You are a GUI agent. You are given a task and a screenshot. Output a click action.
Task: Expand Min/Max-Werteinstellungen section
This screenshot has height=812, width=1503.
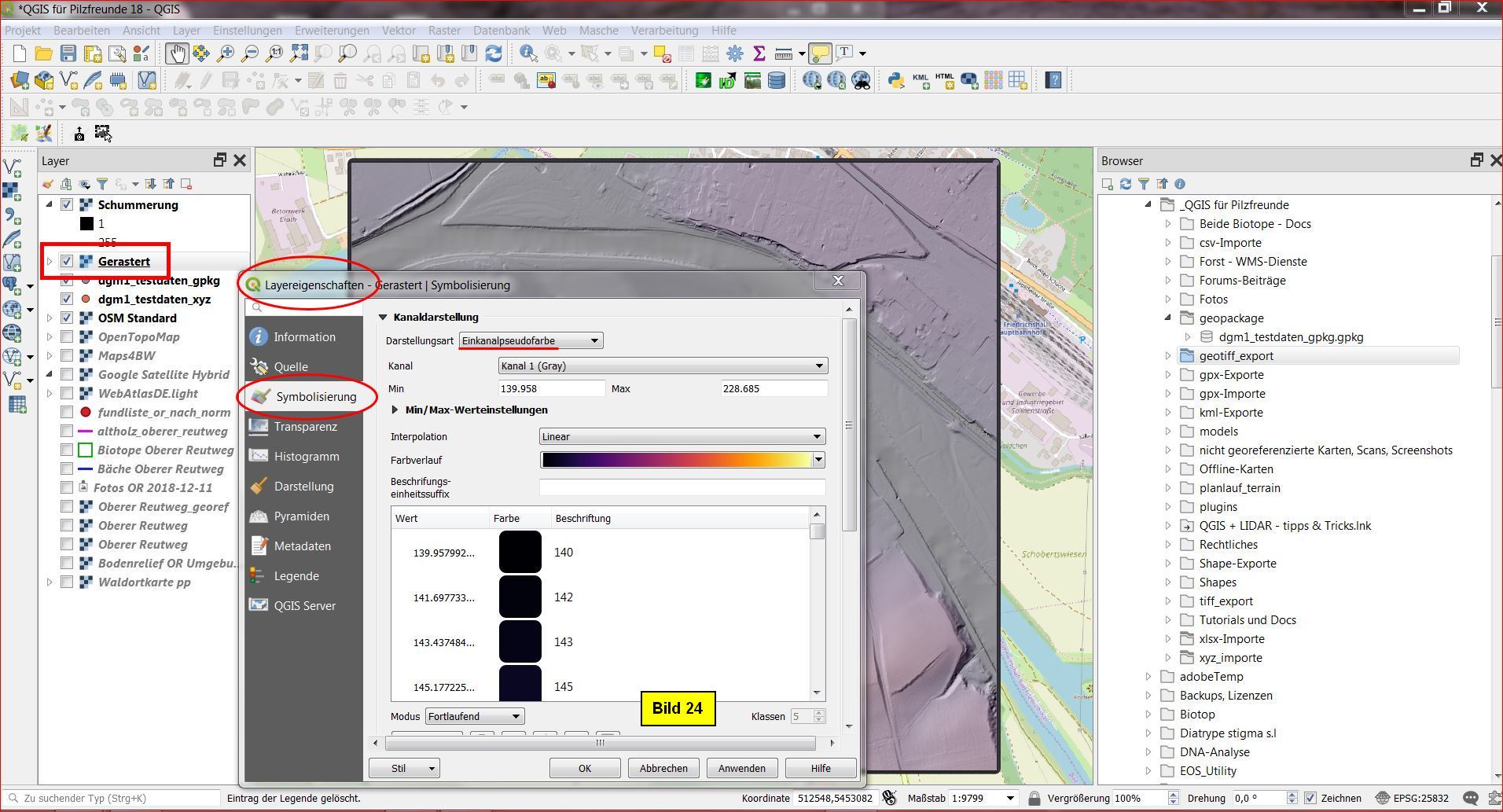395,410
